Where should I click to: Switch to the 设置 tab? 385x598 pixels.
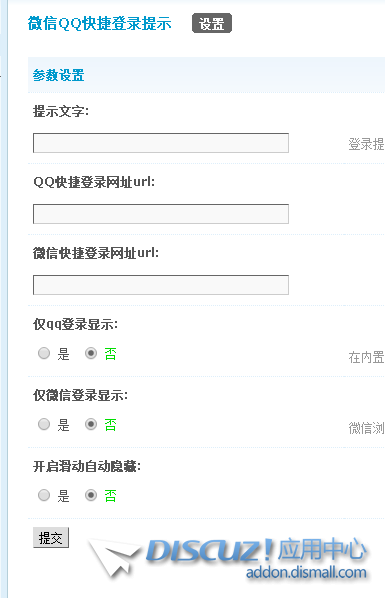coord(212,24)
